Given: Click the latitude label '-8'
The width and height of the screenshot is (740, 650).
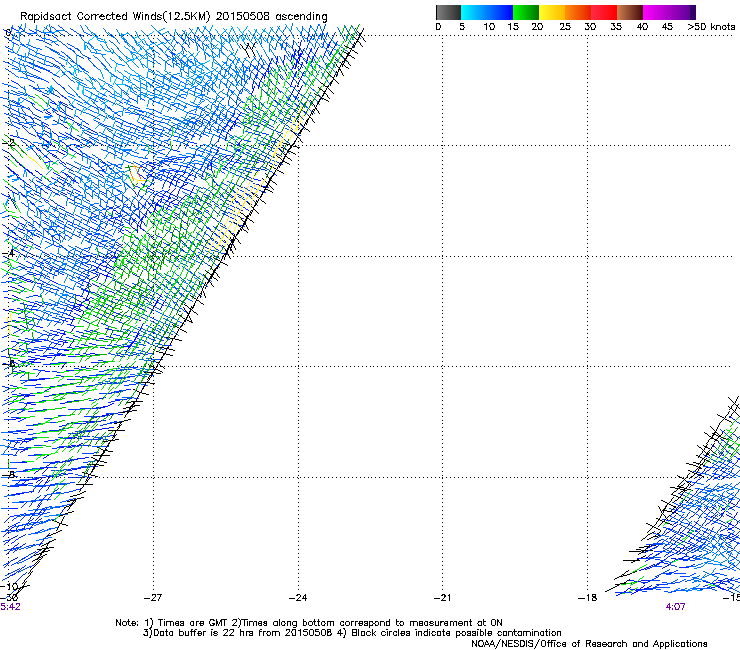Looking at the screenshot, I should 9,474.
